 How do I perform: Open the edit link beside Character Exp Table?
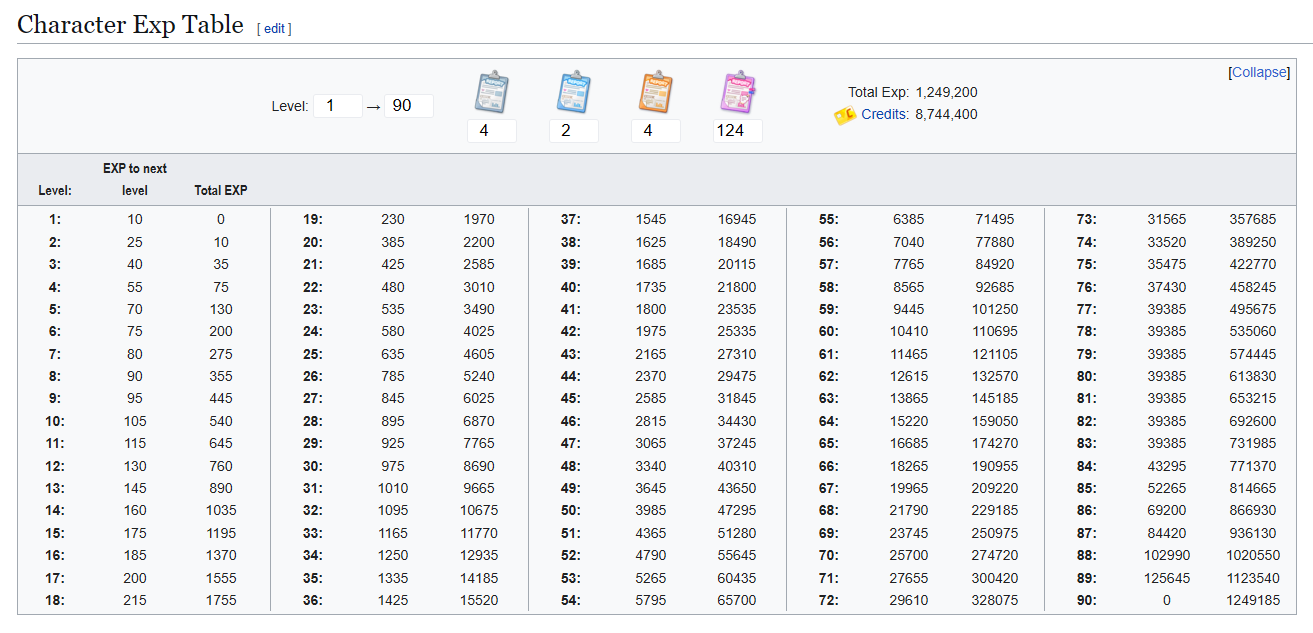[274, 29]
